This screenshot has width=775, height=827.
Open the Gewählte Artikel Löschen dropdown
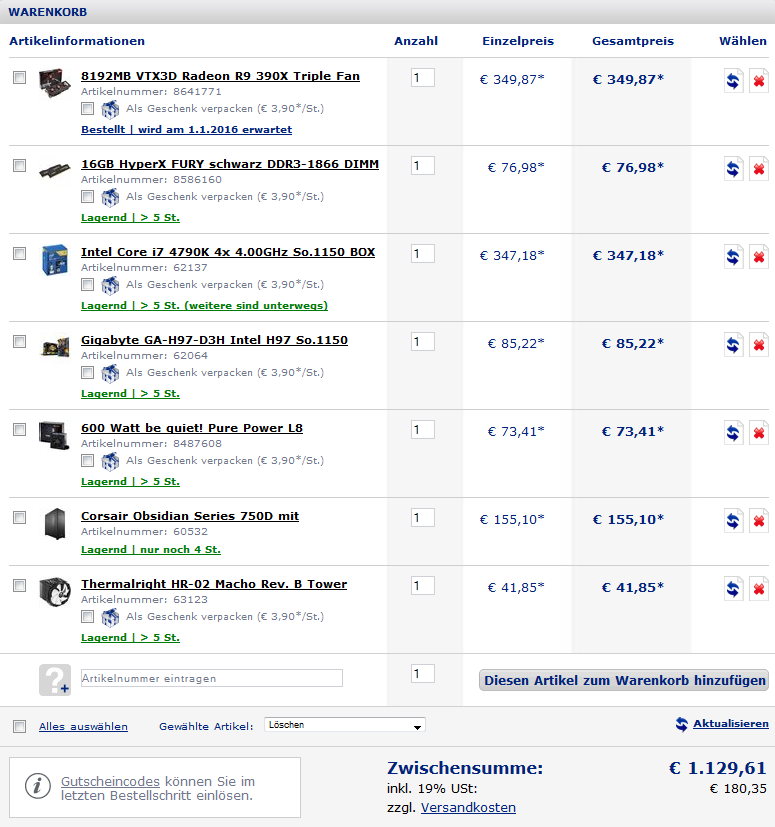(345, 725)
